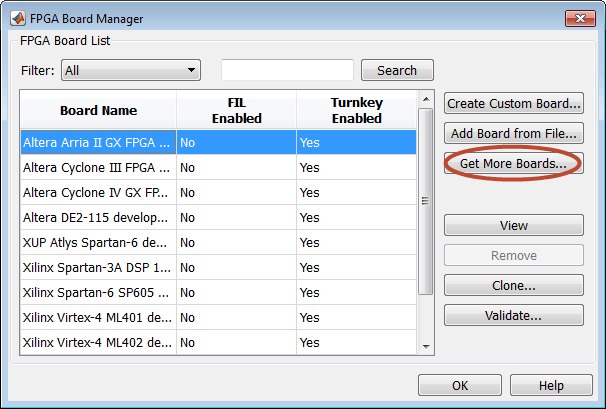Open the Filter dropdown set to All
The height and width of the screenshot is (409, 606).
pyautogui.click(x=131, y=70)
